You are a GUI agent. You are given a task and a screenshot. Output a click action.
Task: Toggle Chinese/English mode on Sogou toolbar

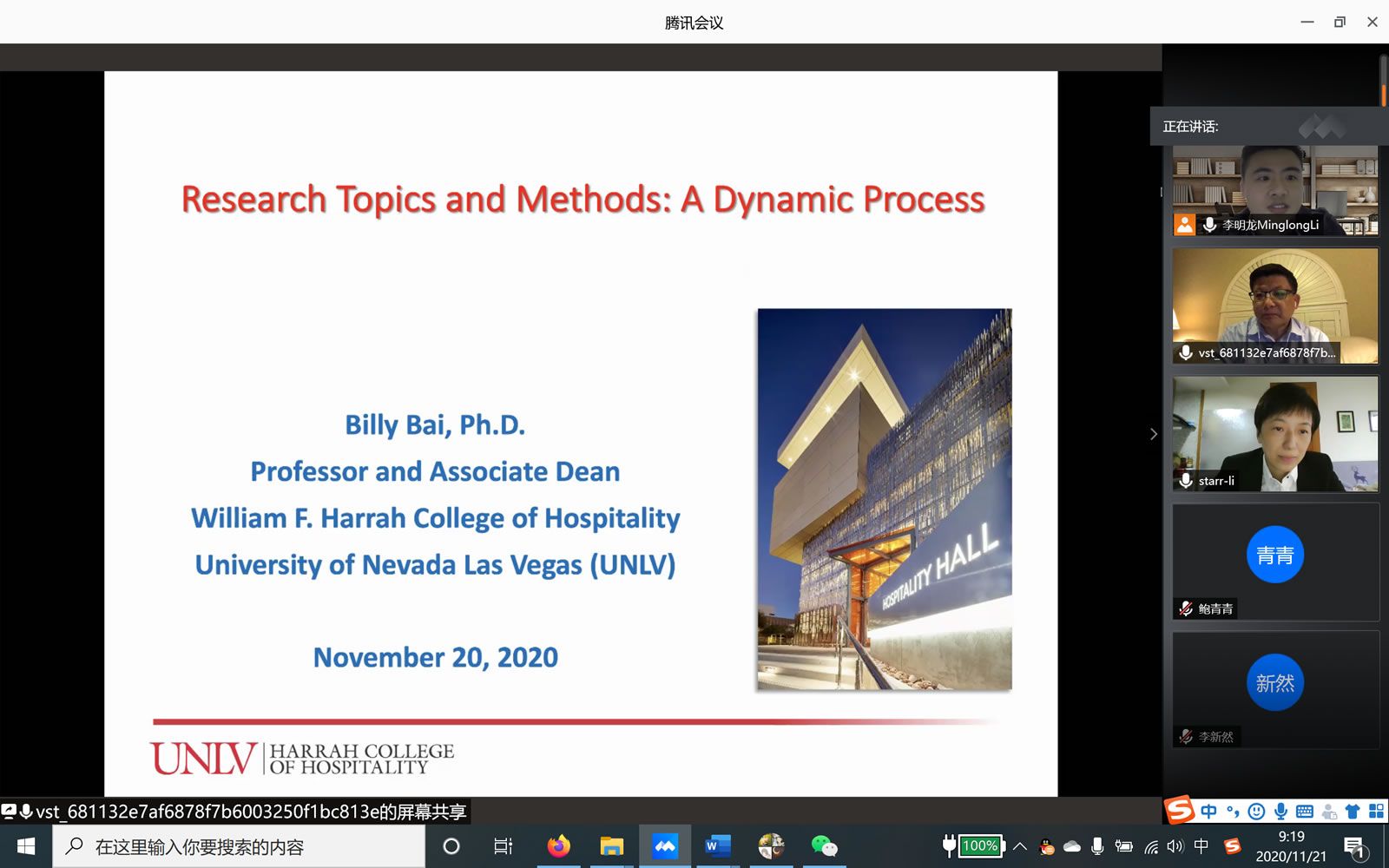click(x=1209, y=812)
